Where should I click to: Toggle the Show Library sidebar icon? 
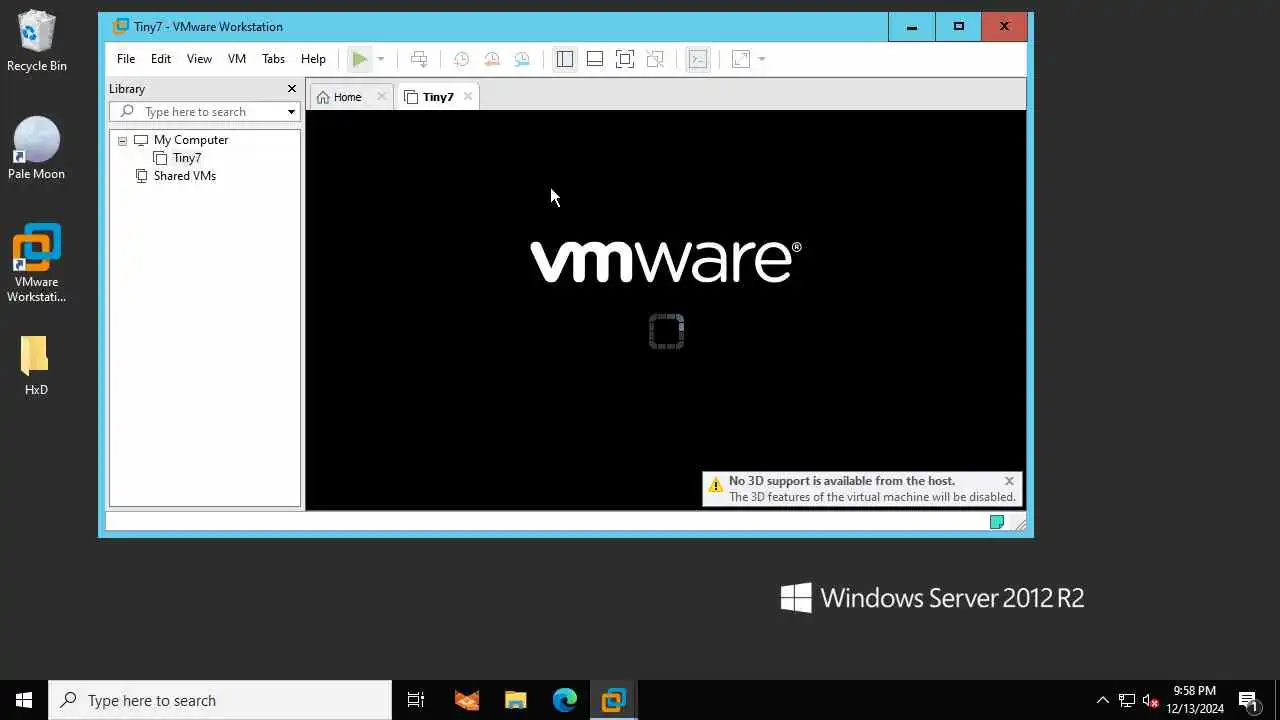point(565,59)
